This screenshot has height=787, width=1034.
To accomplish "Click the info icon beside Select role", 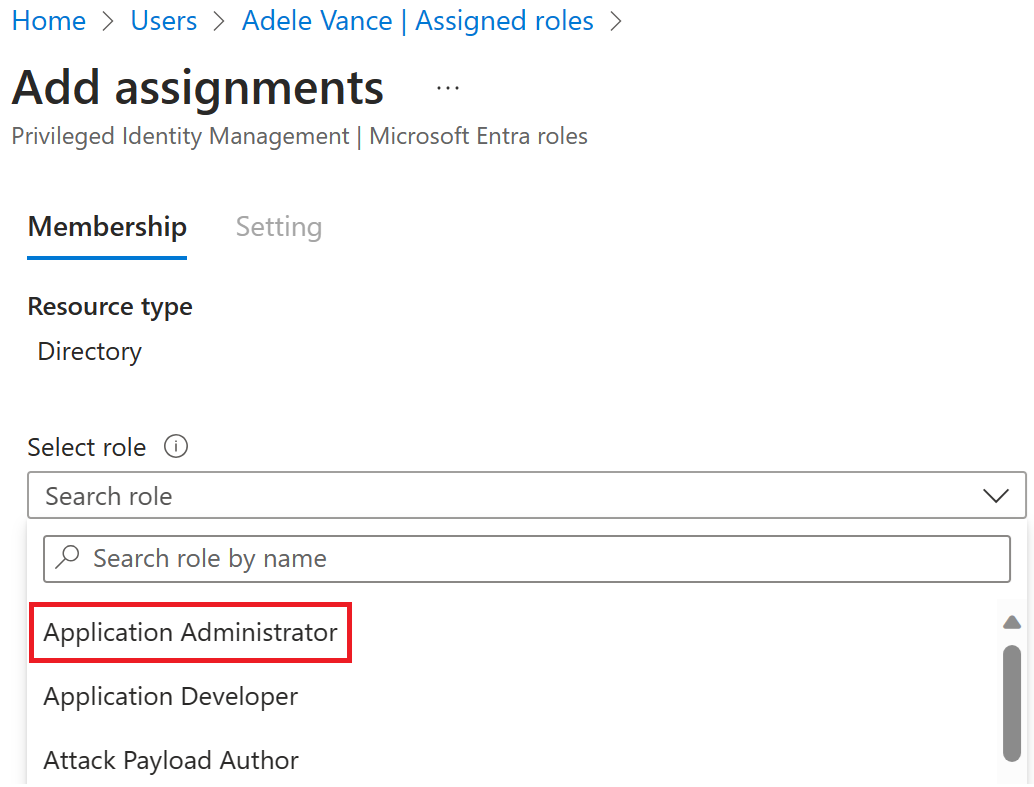I will [x=176, y=447].
